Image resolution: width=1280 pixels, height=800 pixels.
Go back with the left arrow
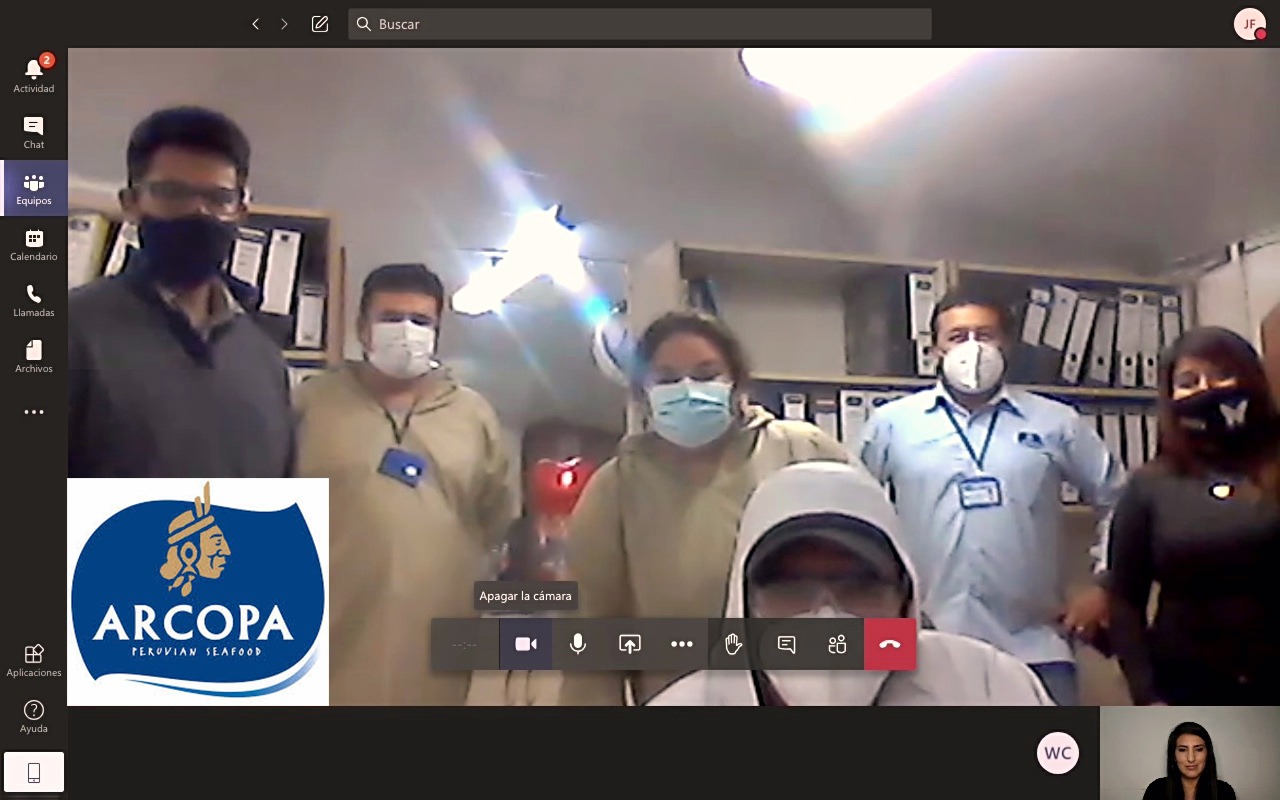[256, 24]
